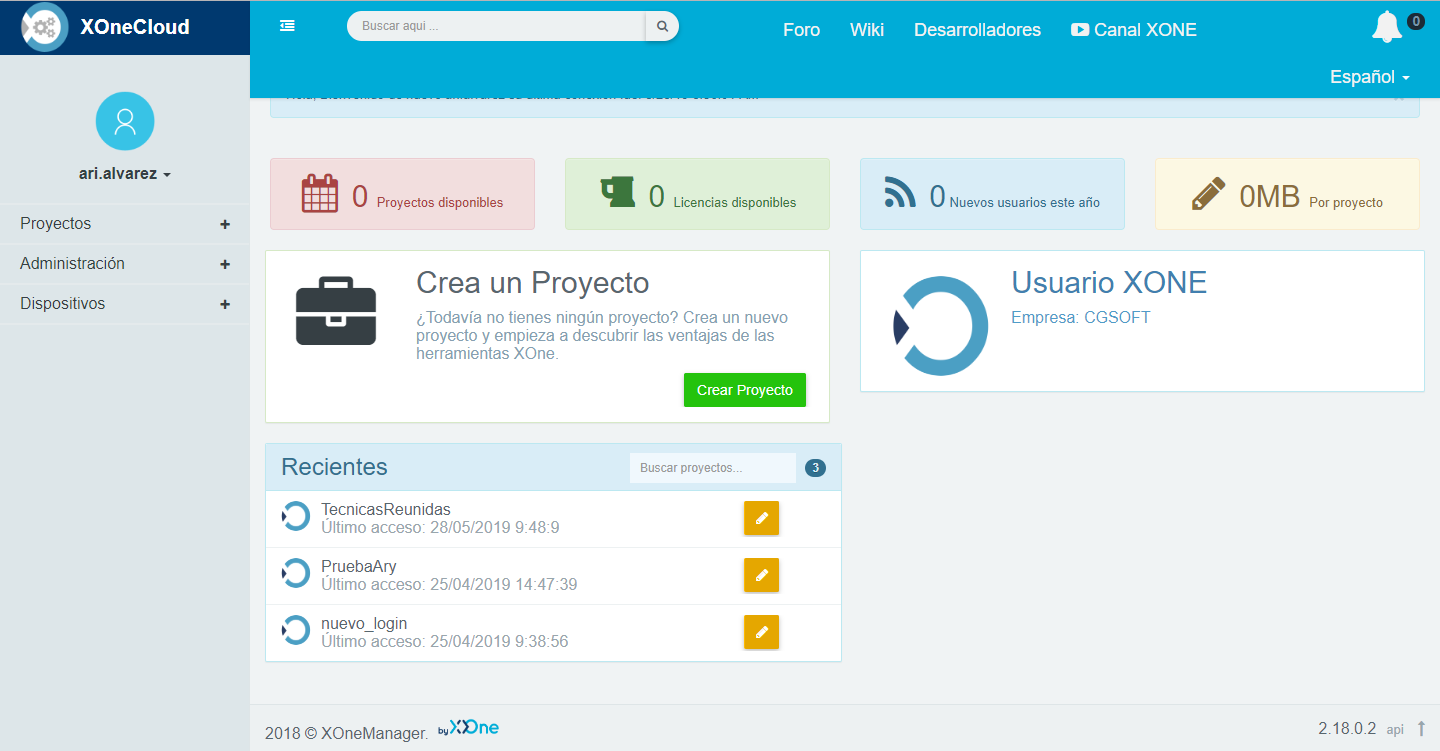Click the search magnifier button
Viewport: 1440px width, 751px height.
662,26
